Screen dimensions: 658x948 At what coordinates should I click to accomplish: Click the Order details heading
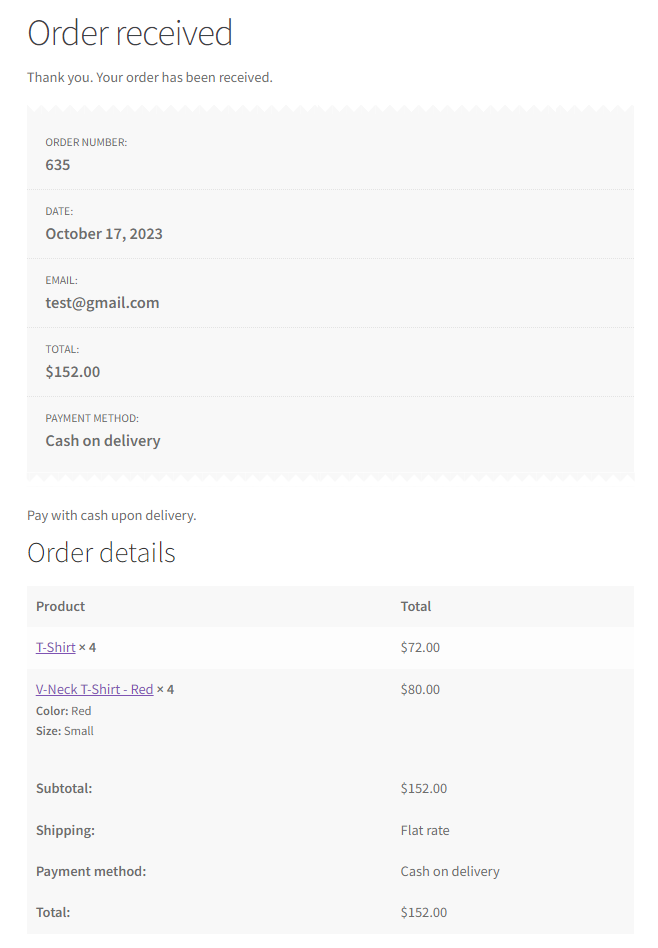[x=101, y=553]
